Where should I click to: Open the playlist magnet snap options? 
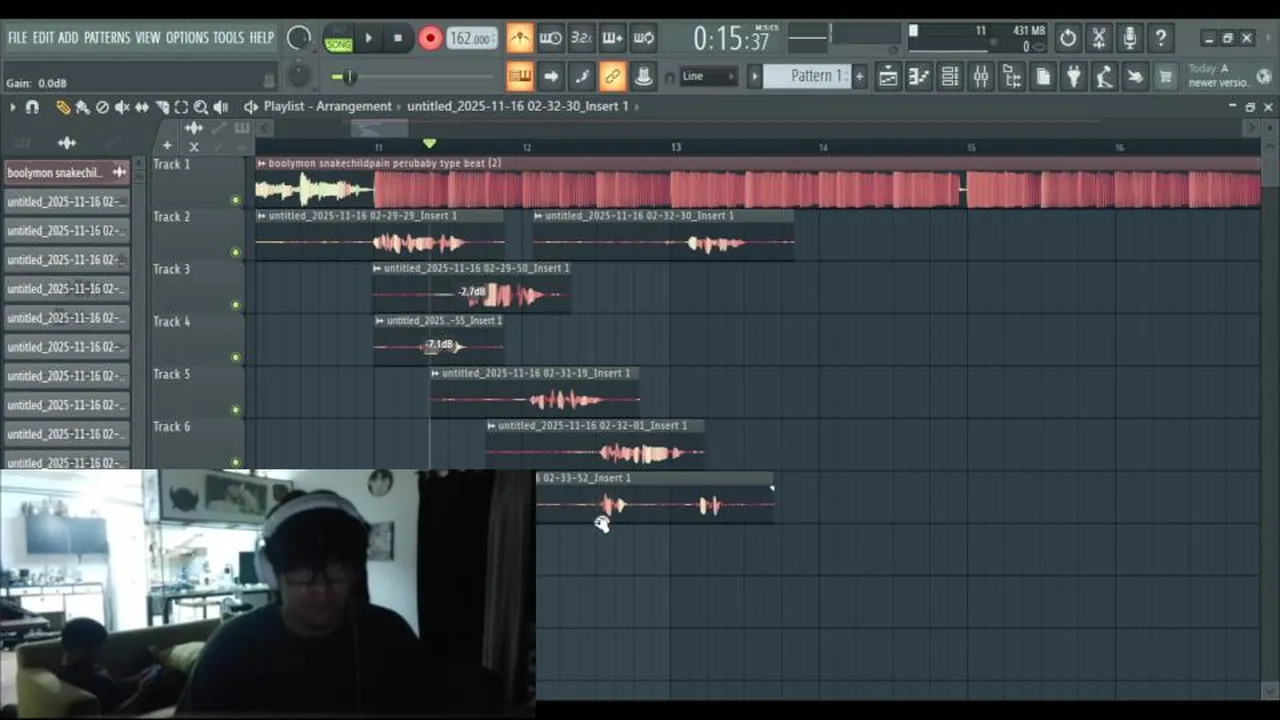[x=32, y=107]
